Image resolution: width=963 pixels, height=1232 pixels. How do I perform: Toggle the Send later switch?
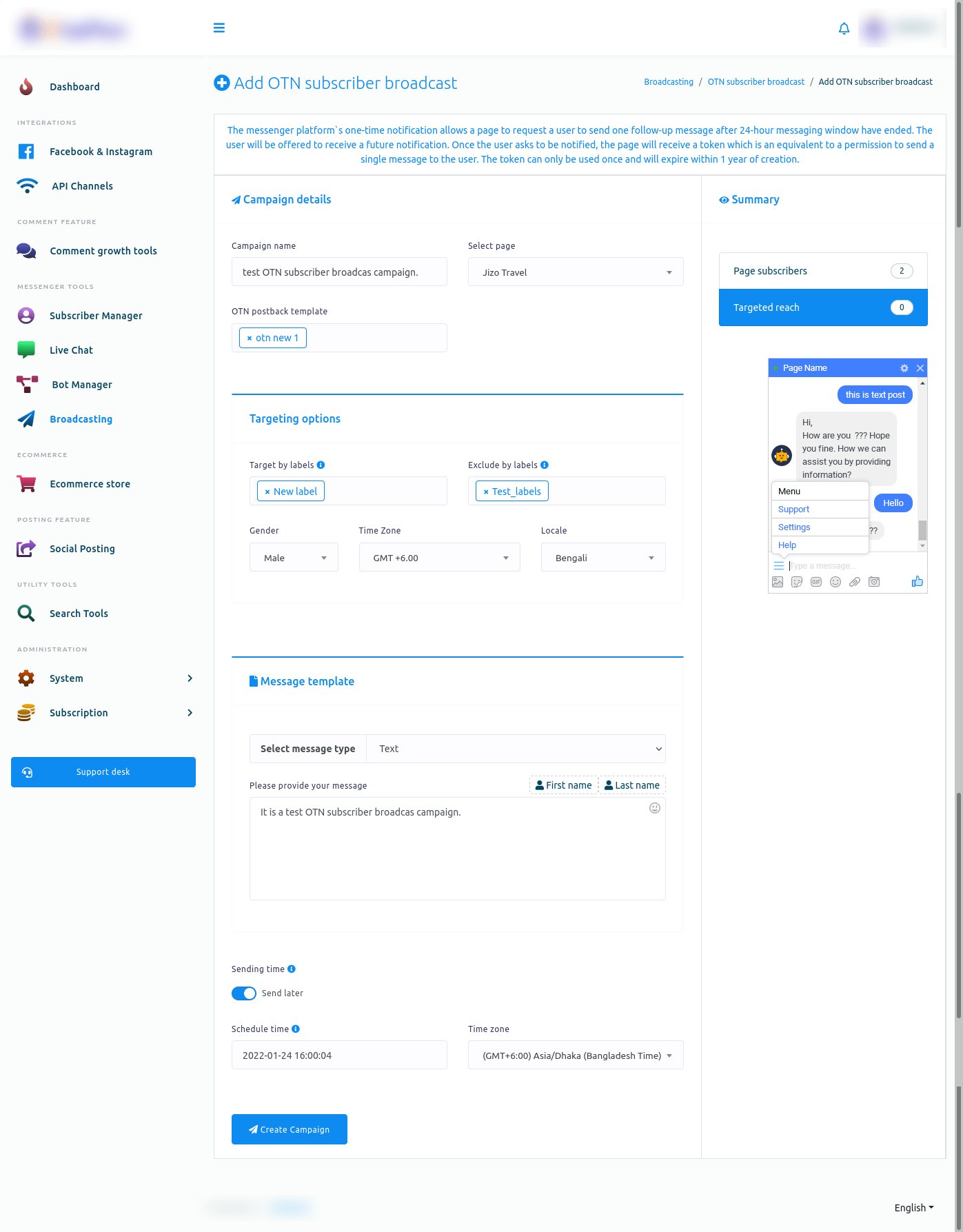244,993
